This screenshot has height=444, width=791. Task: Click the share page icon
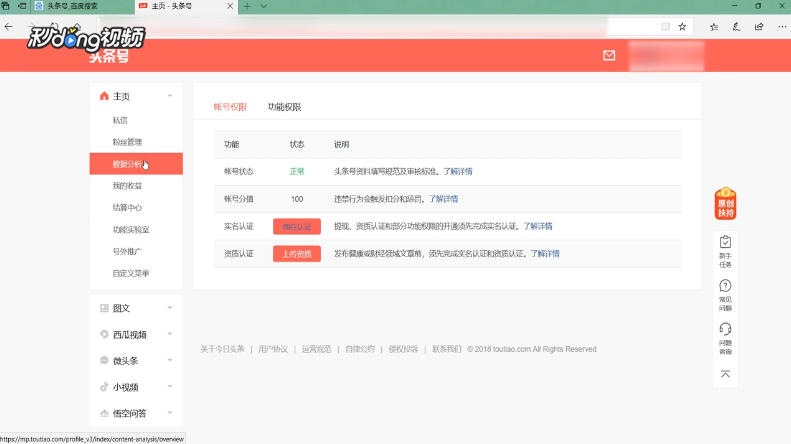tap(759, 27)
